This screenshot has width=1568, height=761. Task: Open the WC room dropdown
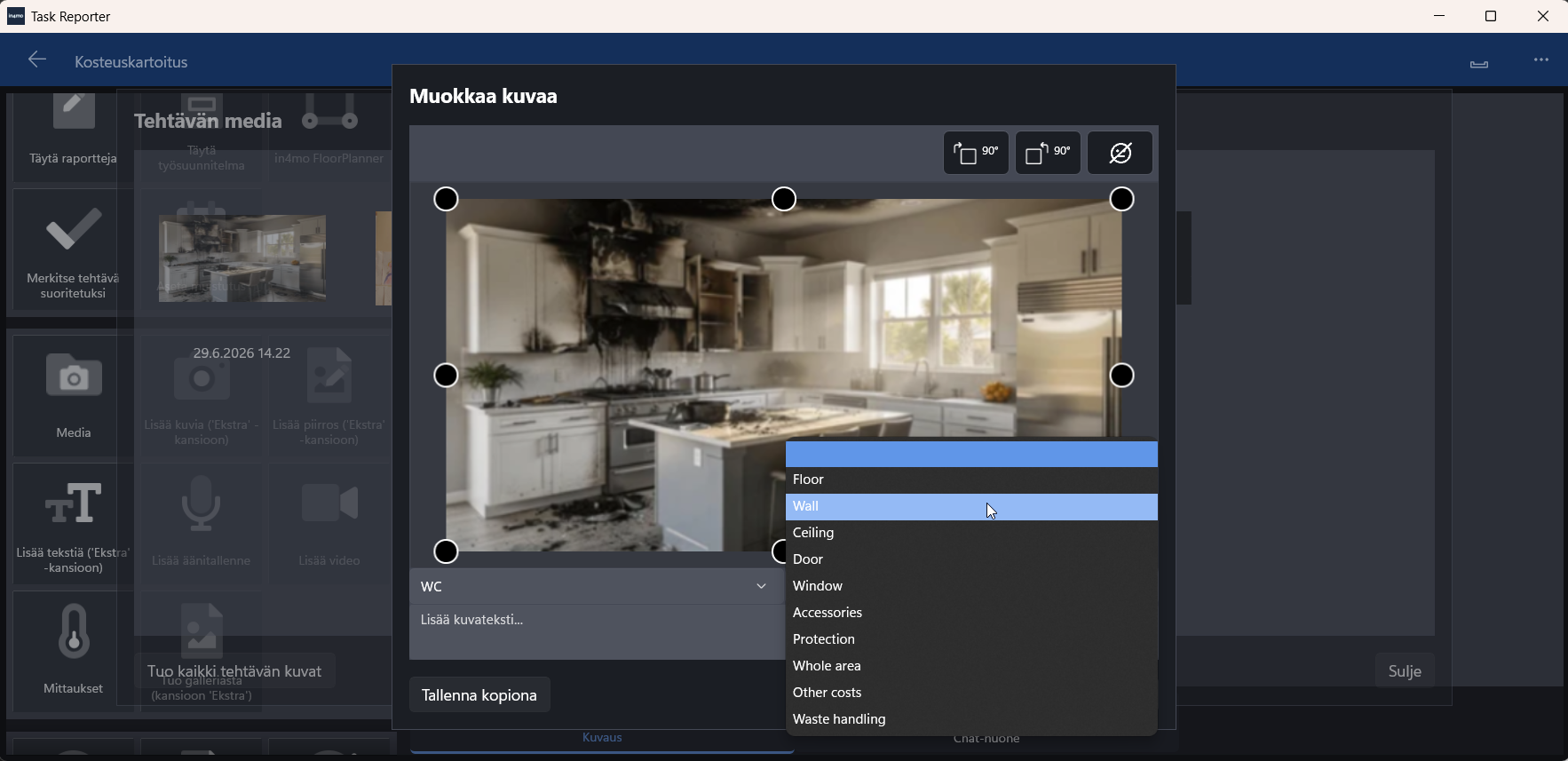[597, 586]
